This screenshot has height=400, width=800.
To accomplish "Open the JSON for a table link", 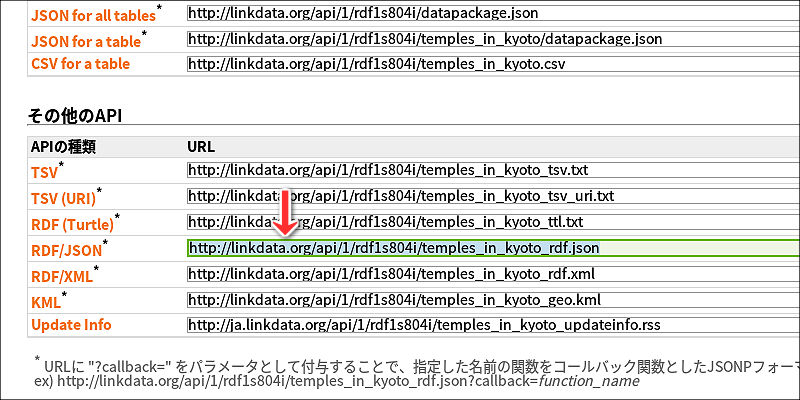I will pos(86,41).
